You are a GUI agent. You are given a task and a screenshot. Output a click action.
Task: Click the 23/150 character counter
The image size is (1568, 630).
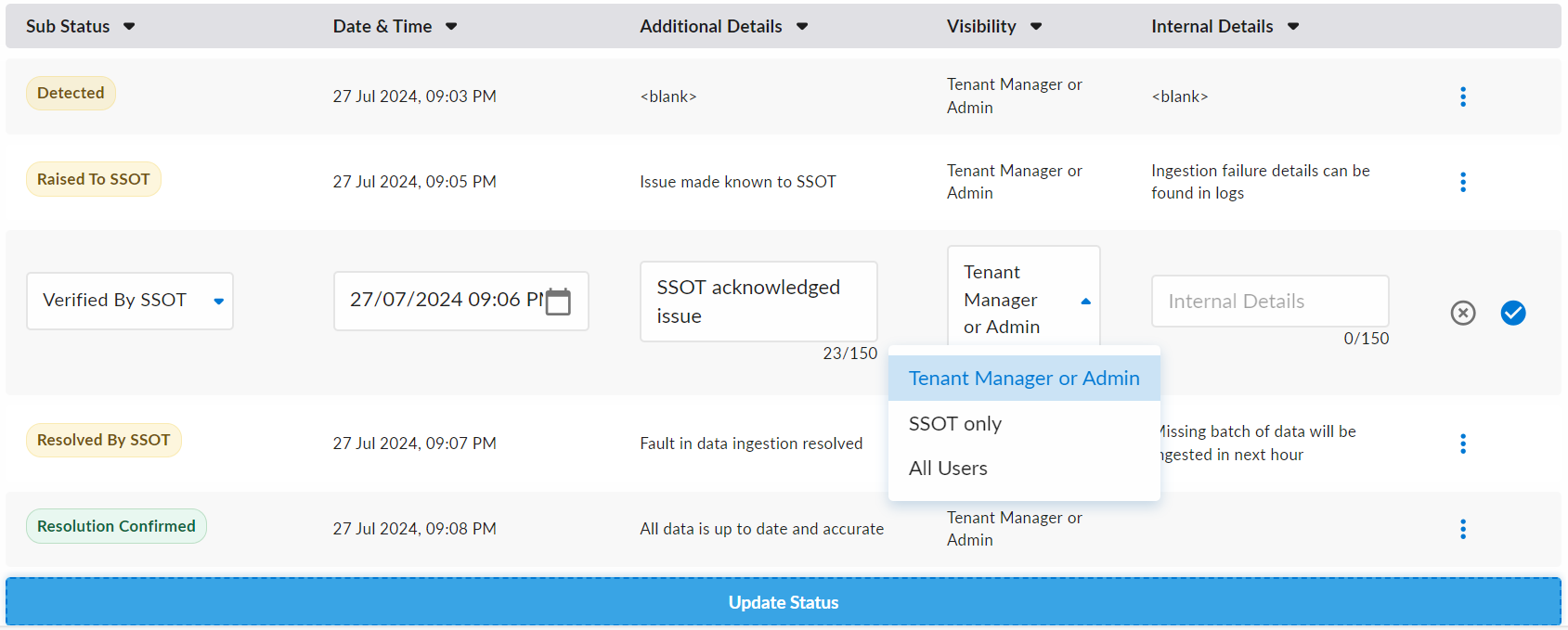click(x=850, y=354)
